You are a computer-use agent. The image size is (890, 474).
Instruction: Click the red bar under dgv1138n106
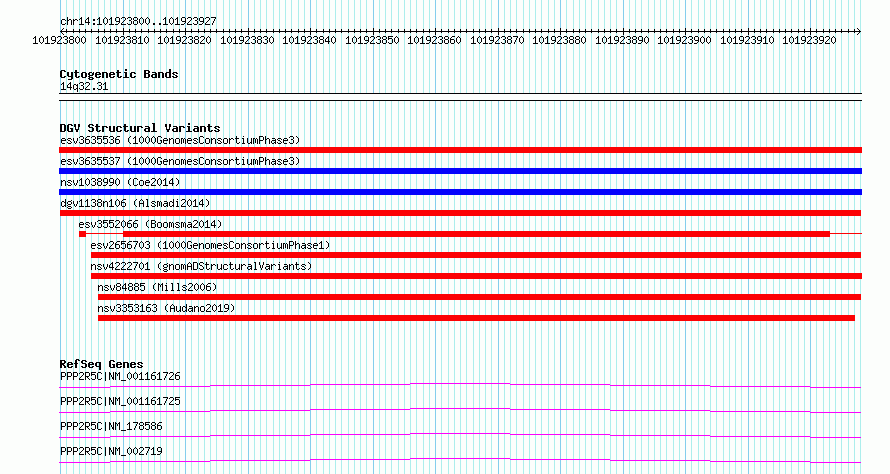point(460,213)
